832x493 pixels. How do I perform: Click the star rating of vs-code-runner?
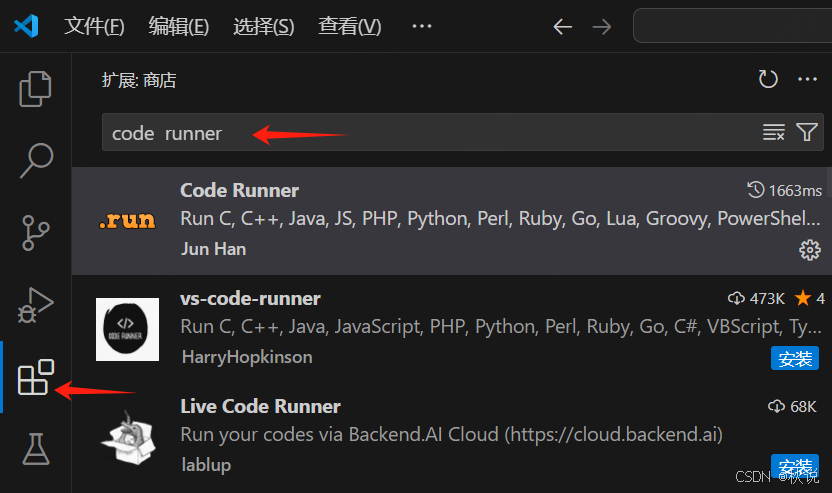(x=810, y=299)
